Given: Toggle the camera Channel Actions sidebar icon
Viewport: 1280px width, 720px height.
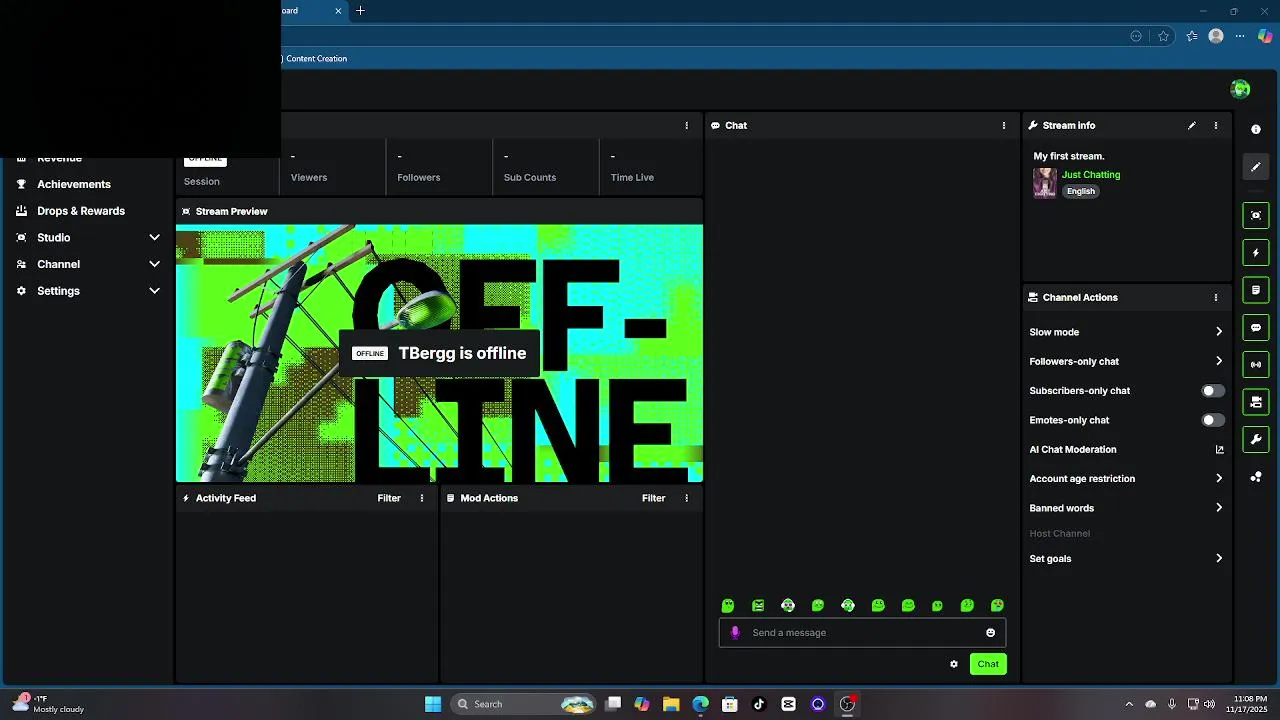Looking at the screenshot, I should [x=1256, y=402].
